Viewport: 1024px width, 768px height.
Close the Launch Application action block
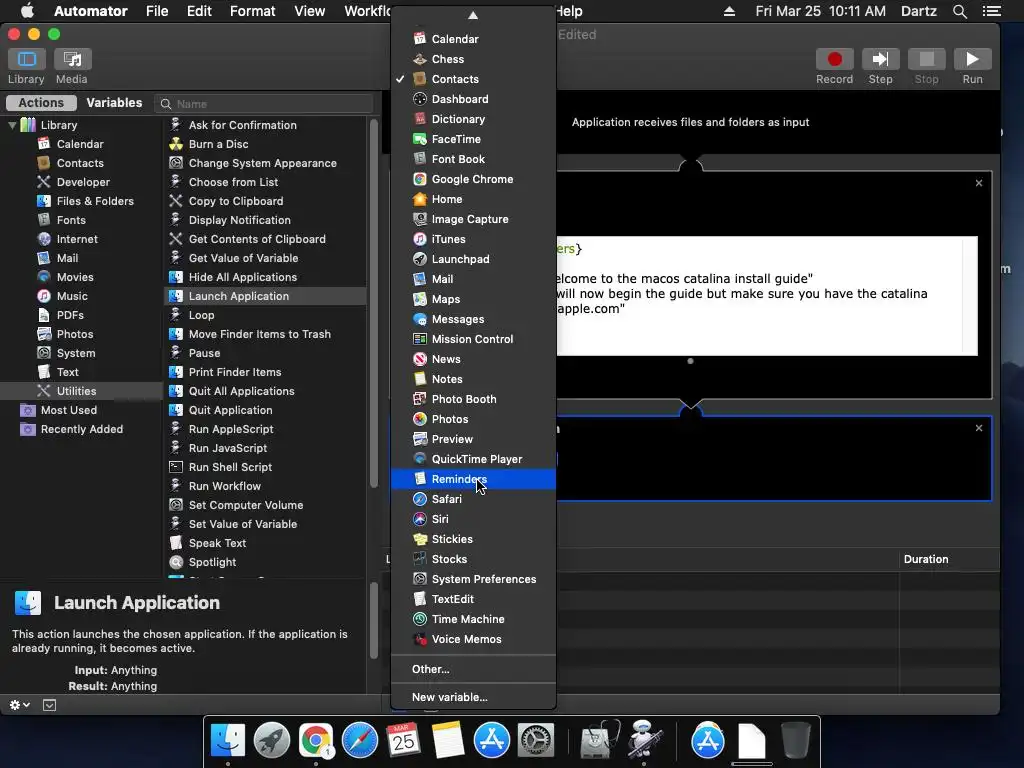pyautogui.click(x=978, y=428)
